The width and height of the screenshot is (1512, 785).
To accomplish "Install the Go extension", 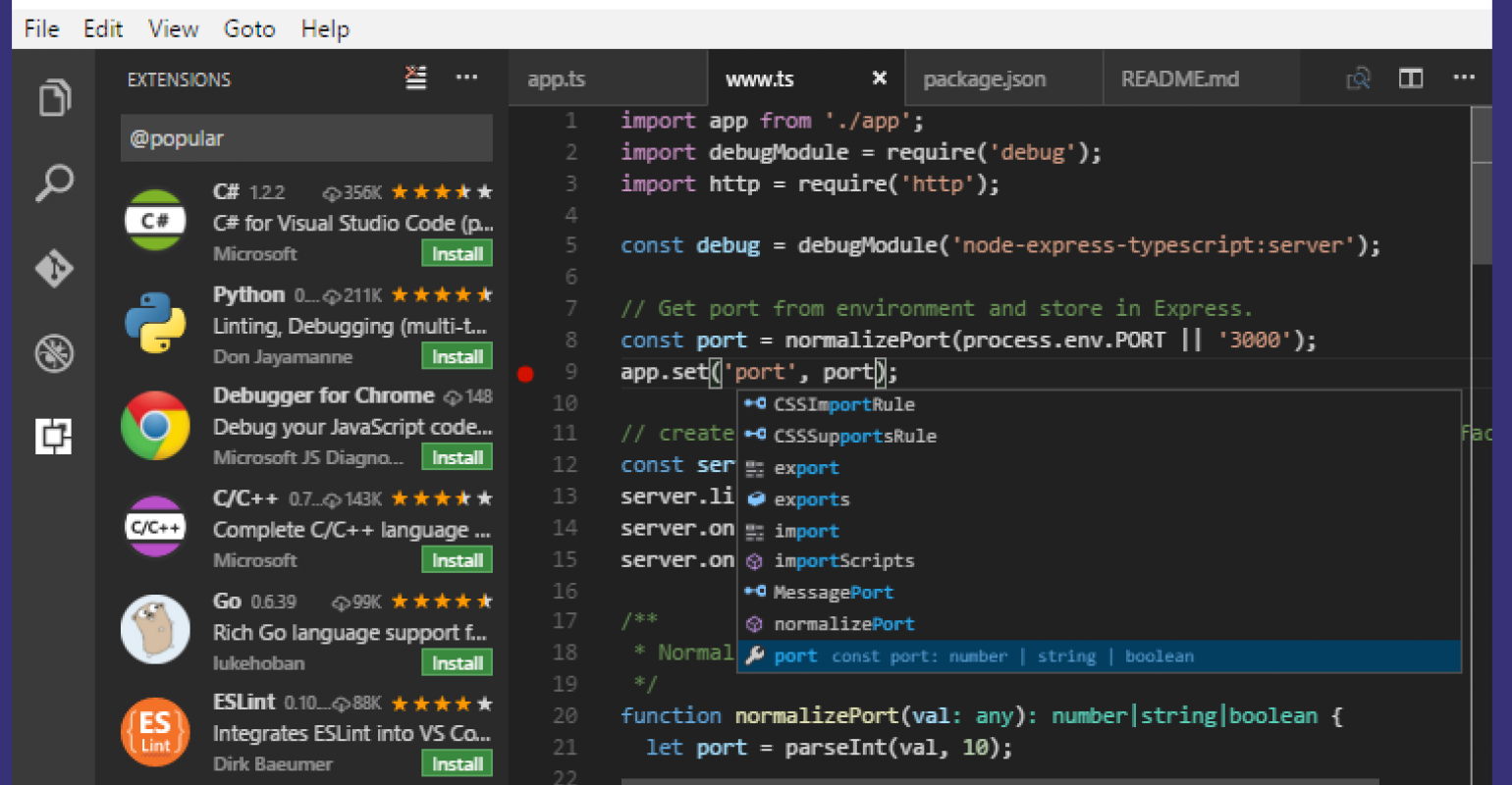I will pyautogui.click(x=458, y=663).
